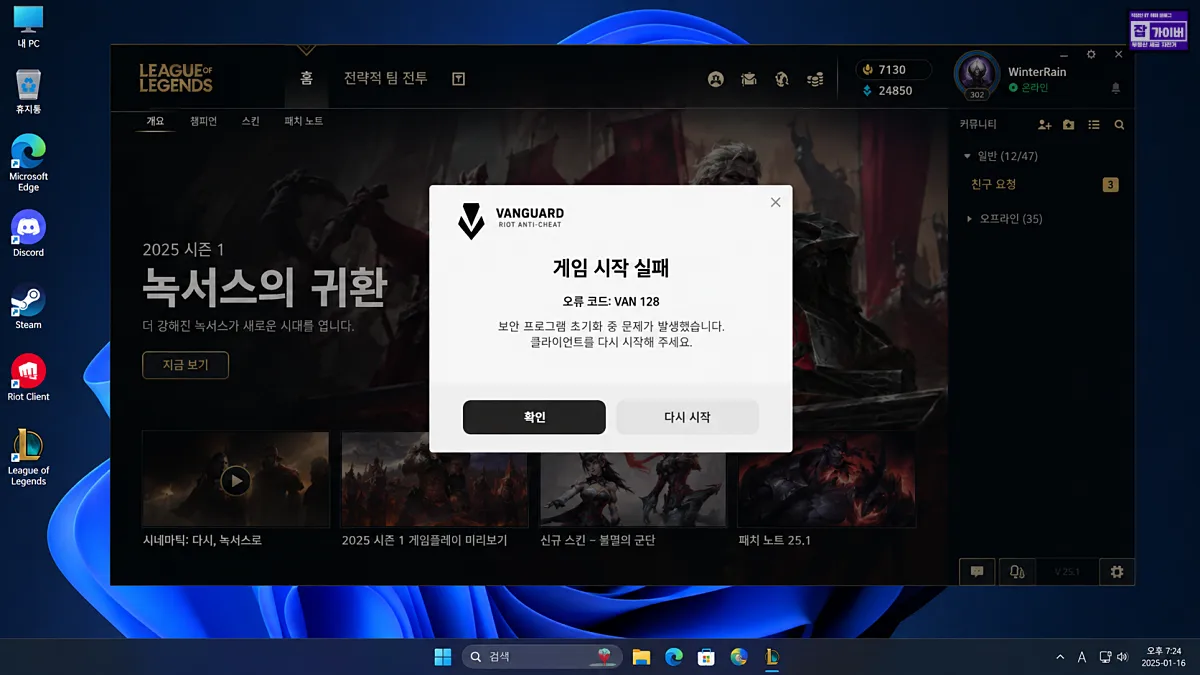Screen dimensions: 1200x675
Task: Select the 스킨 sub-tab
Action: pyautogui.click(x=250, y=121)
